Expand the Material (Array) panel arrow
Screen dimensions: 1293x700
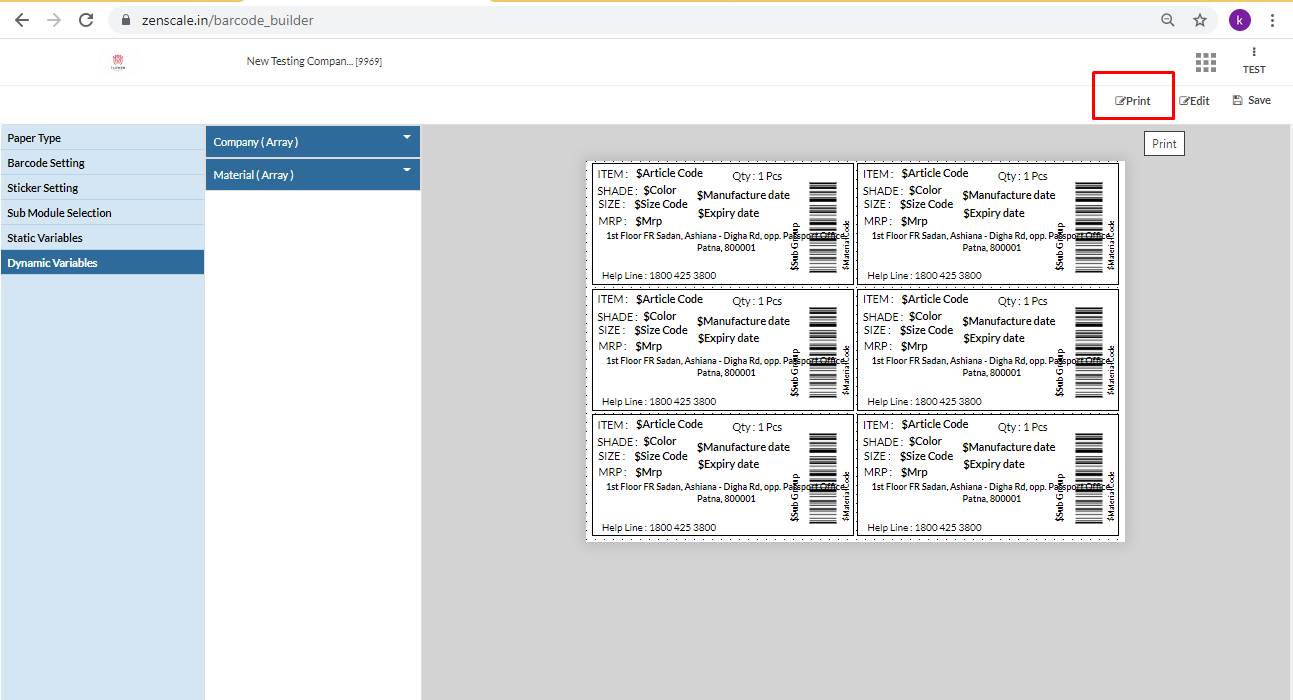pyautogui.click(x=407, y=170)
